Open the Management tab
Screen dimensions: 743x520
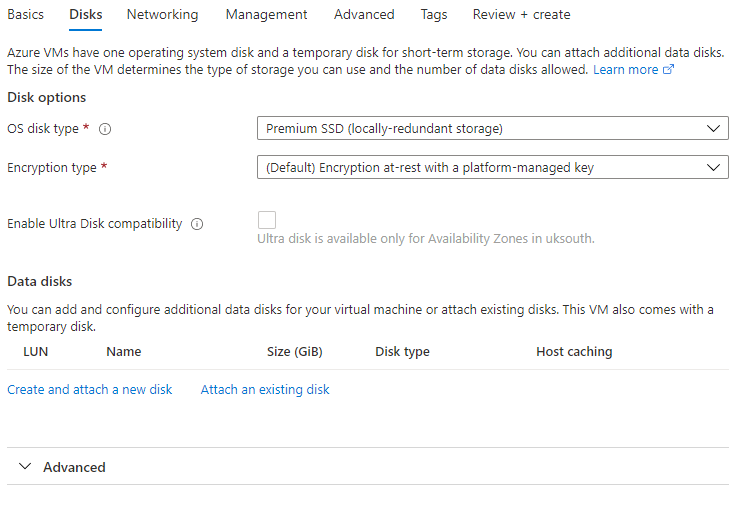[266, 15]
